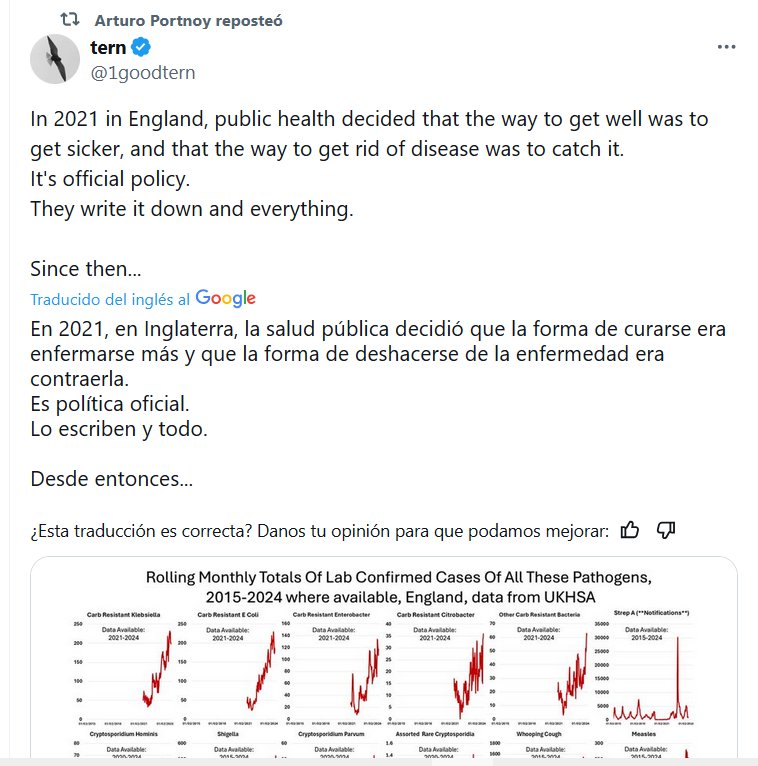Open the @1goodtern handle link

coord(143,72)
